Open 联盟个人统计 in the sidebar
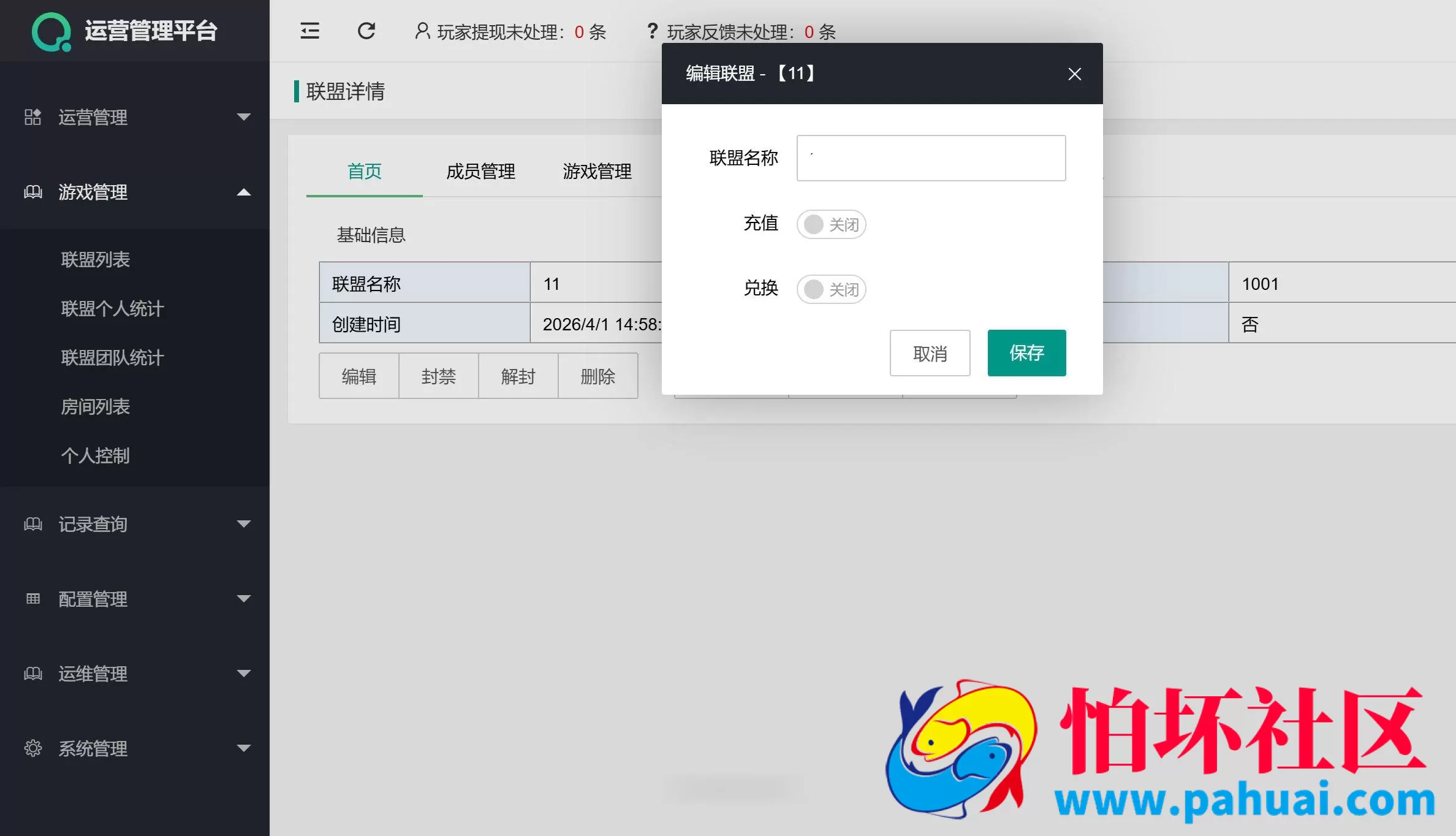The width and height of the screenshot is (1456, 836). pos(113,308)
